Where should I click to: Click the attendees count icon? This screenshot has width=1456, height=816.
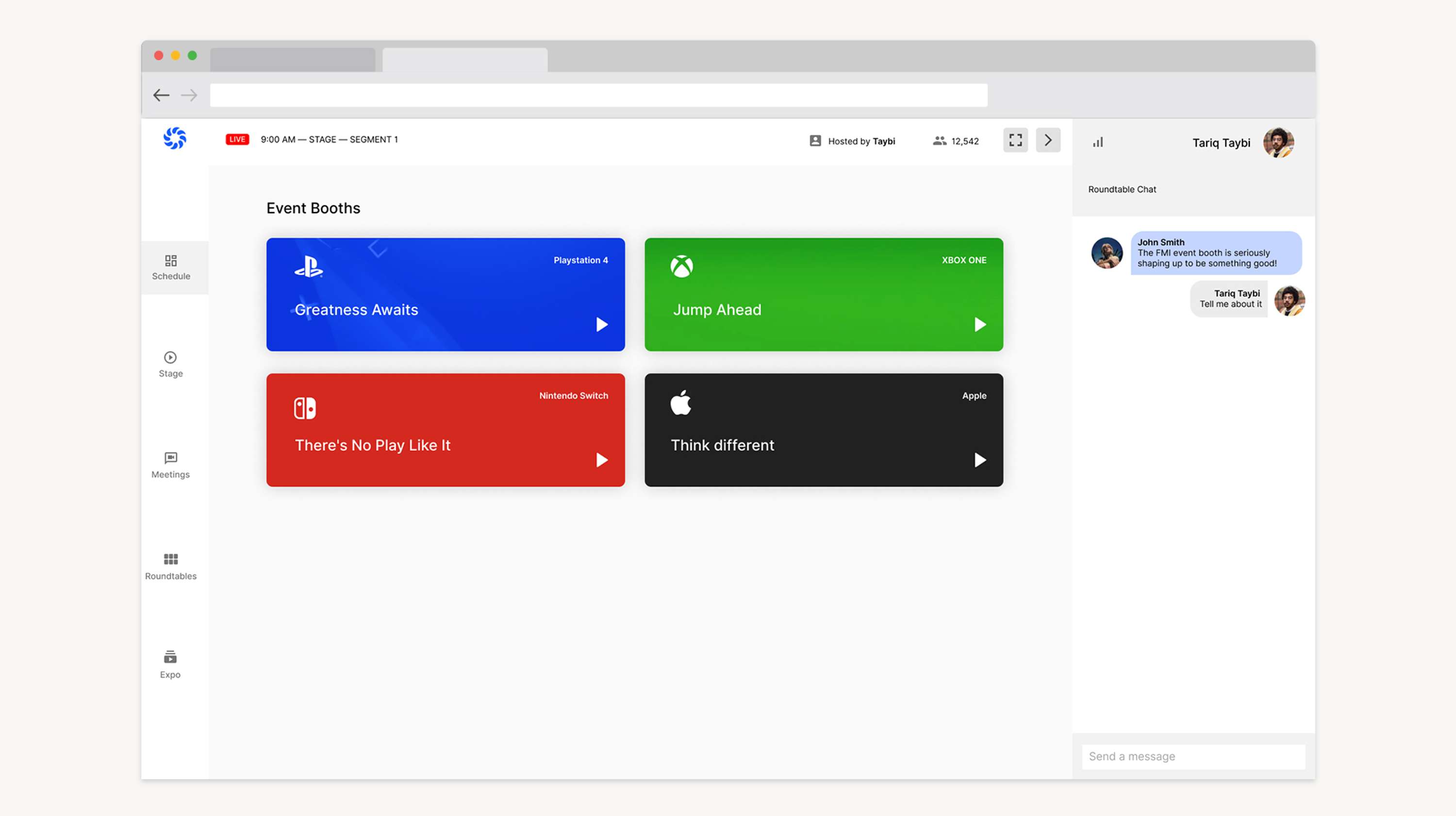point(940,141)
